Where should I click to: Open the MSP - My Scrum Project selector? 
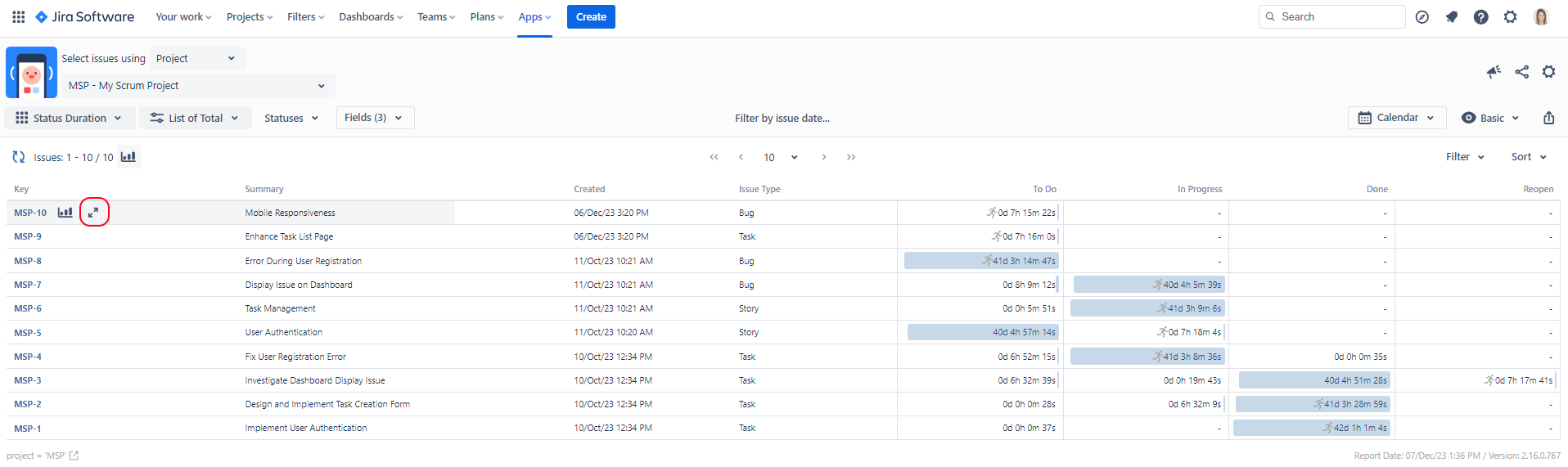click(x=197, y=86)
